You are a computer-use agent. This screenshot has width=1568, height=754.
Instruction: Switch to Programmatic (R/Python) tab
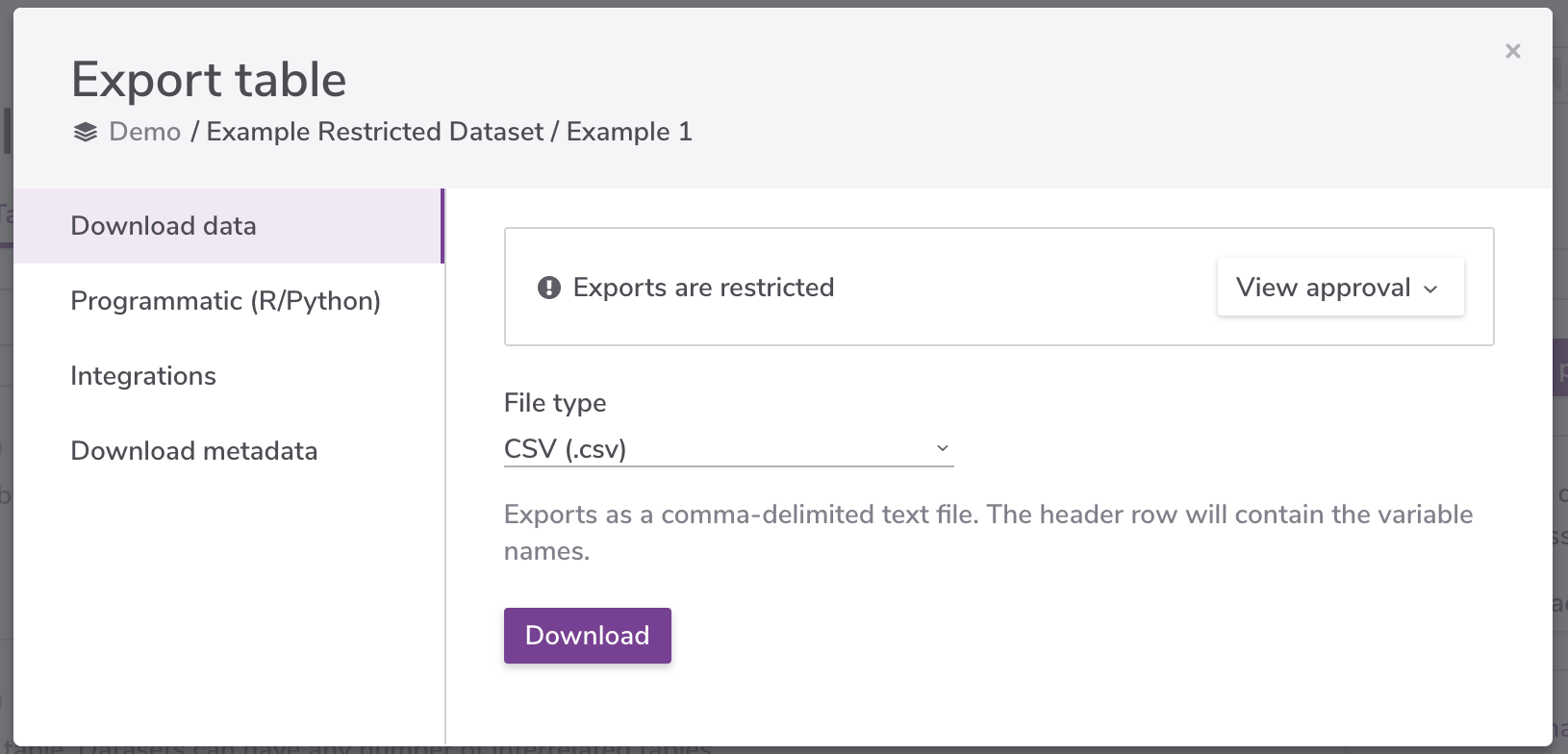tap(226, 301)
